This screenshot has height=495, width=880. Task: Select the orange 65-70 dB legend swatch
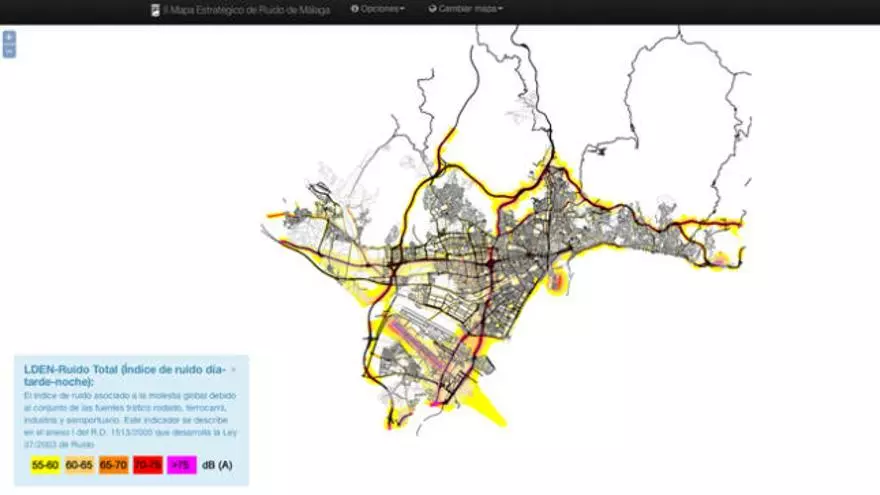coord(114,465)
